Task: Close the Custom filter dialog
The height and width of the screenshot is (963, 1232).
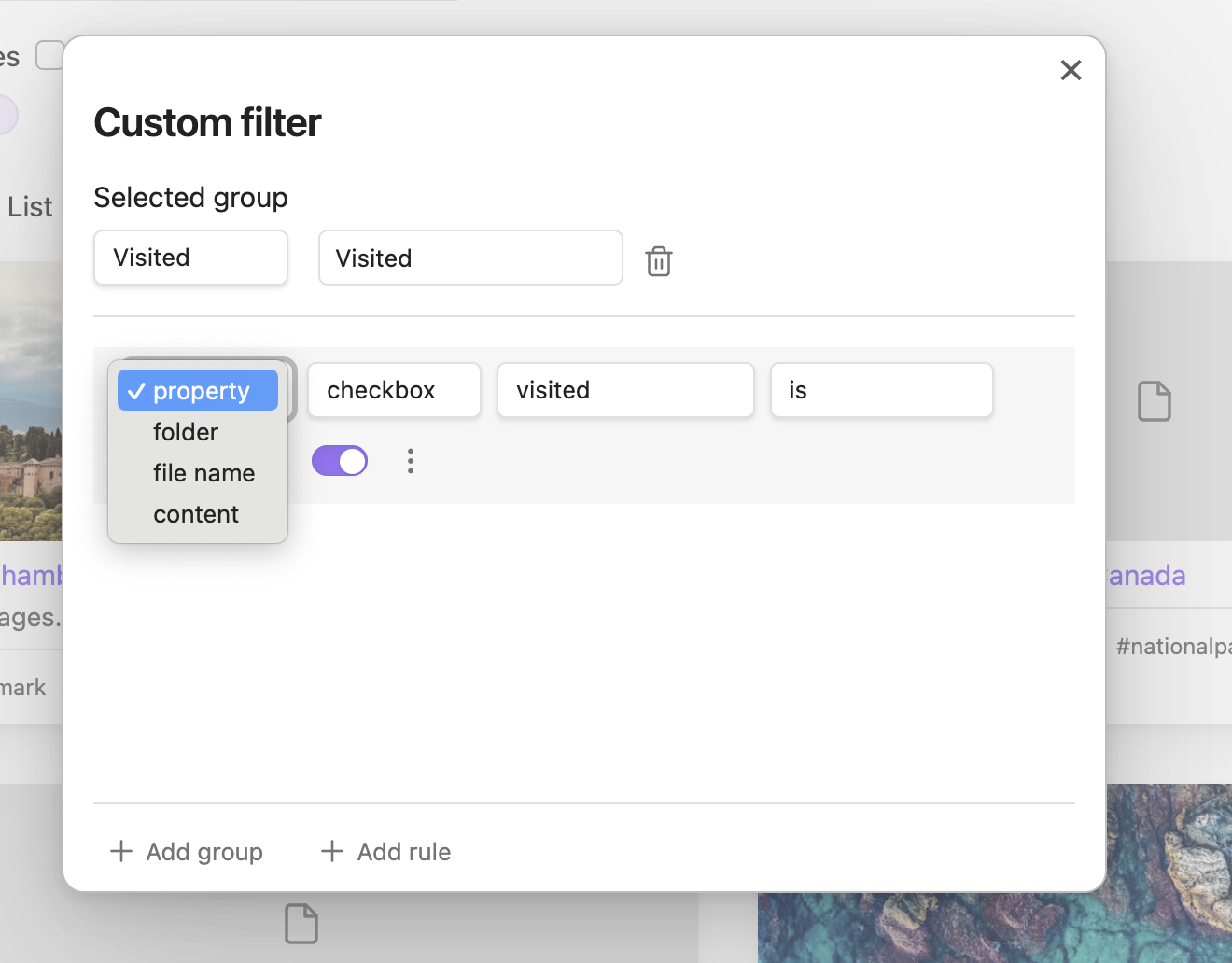Action: pyautogui.click(x=1071, y=70)
